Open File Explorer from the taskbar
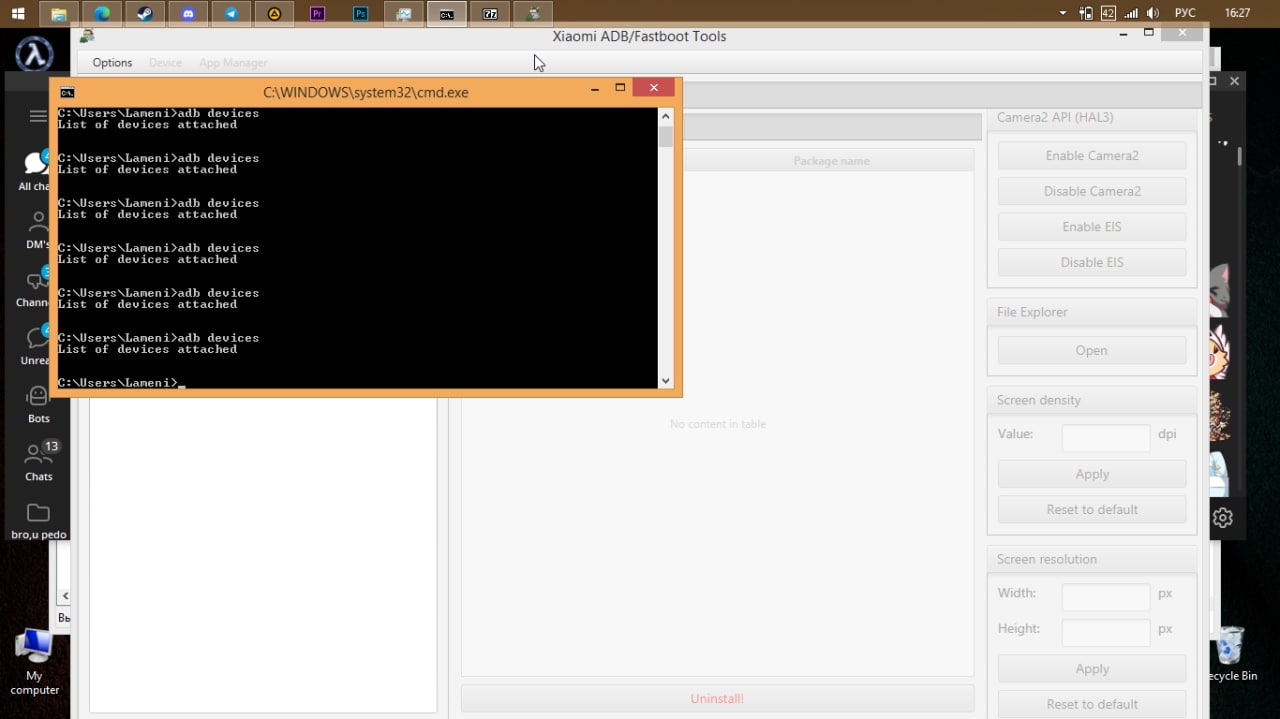1280x719 pixels. [x=59, y=14]
